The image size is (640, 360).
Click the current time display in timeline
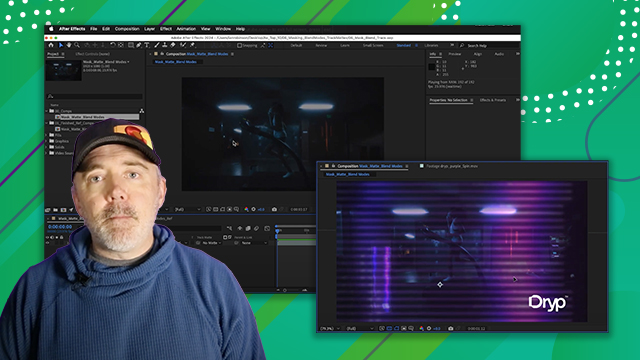coord(60,227)
